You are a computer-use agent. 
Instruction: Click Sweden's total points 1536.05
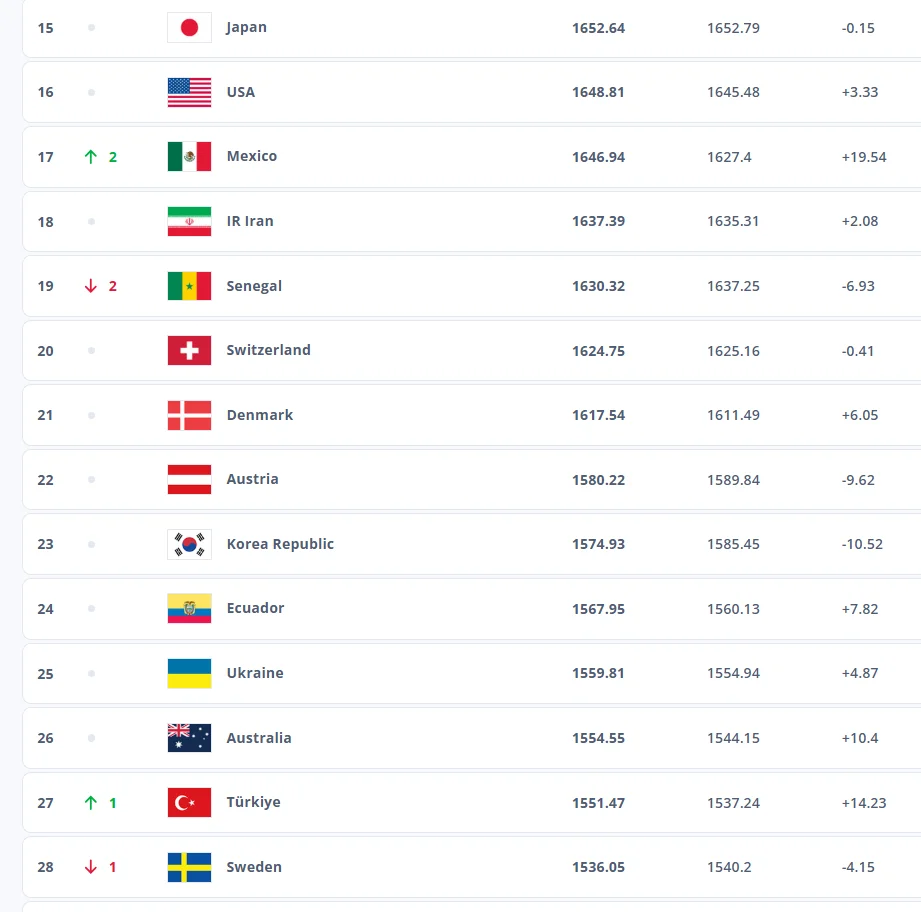(x=598, y=867)
